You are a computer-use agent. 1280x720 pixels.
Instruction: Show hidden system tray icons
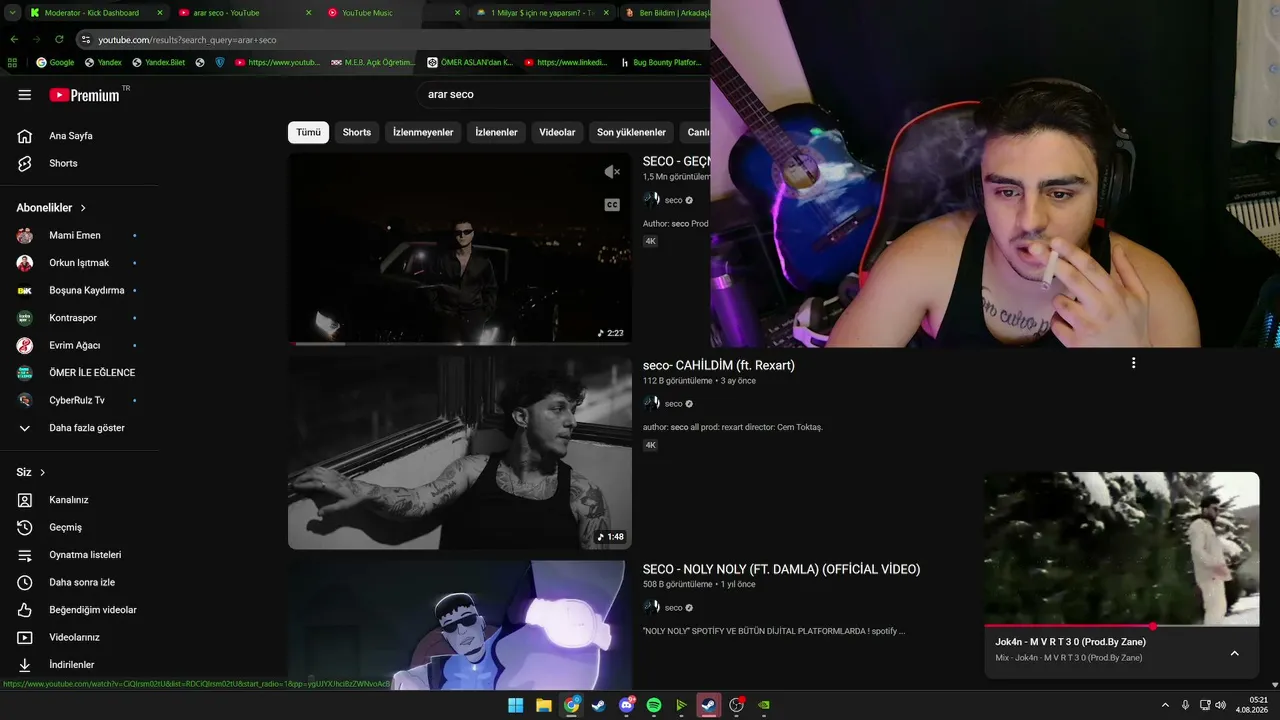[x=1165, y=705]
